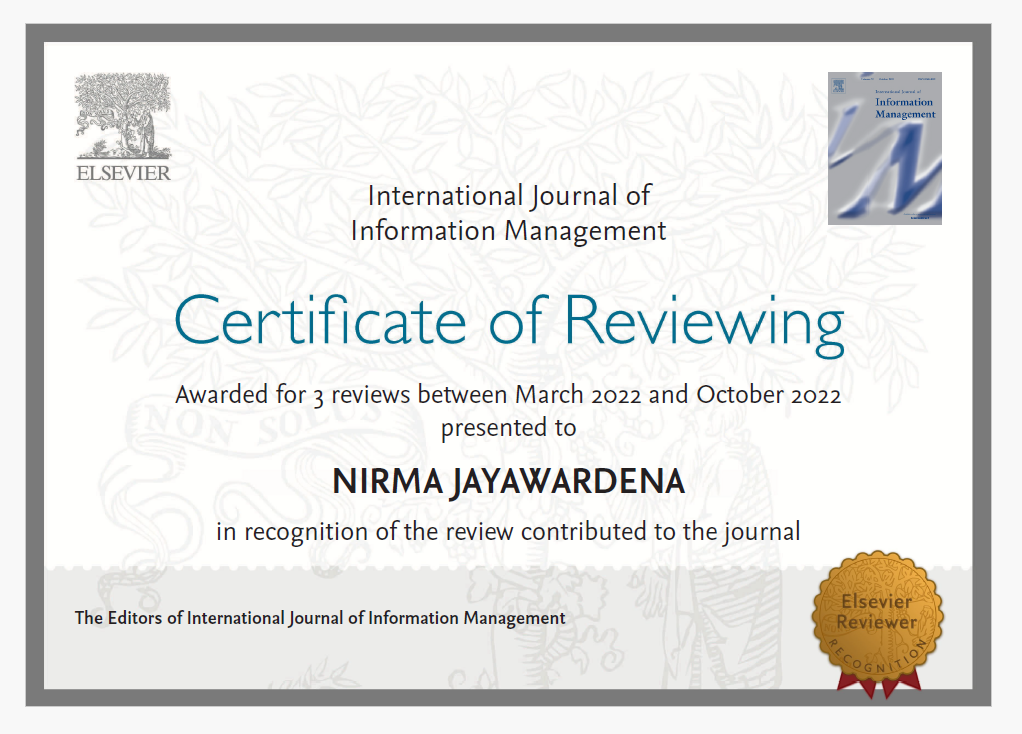Click the 'Information Management' title line
The image size is (1022, 734).
508,231
